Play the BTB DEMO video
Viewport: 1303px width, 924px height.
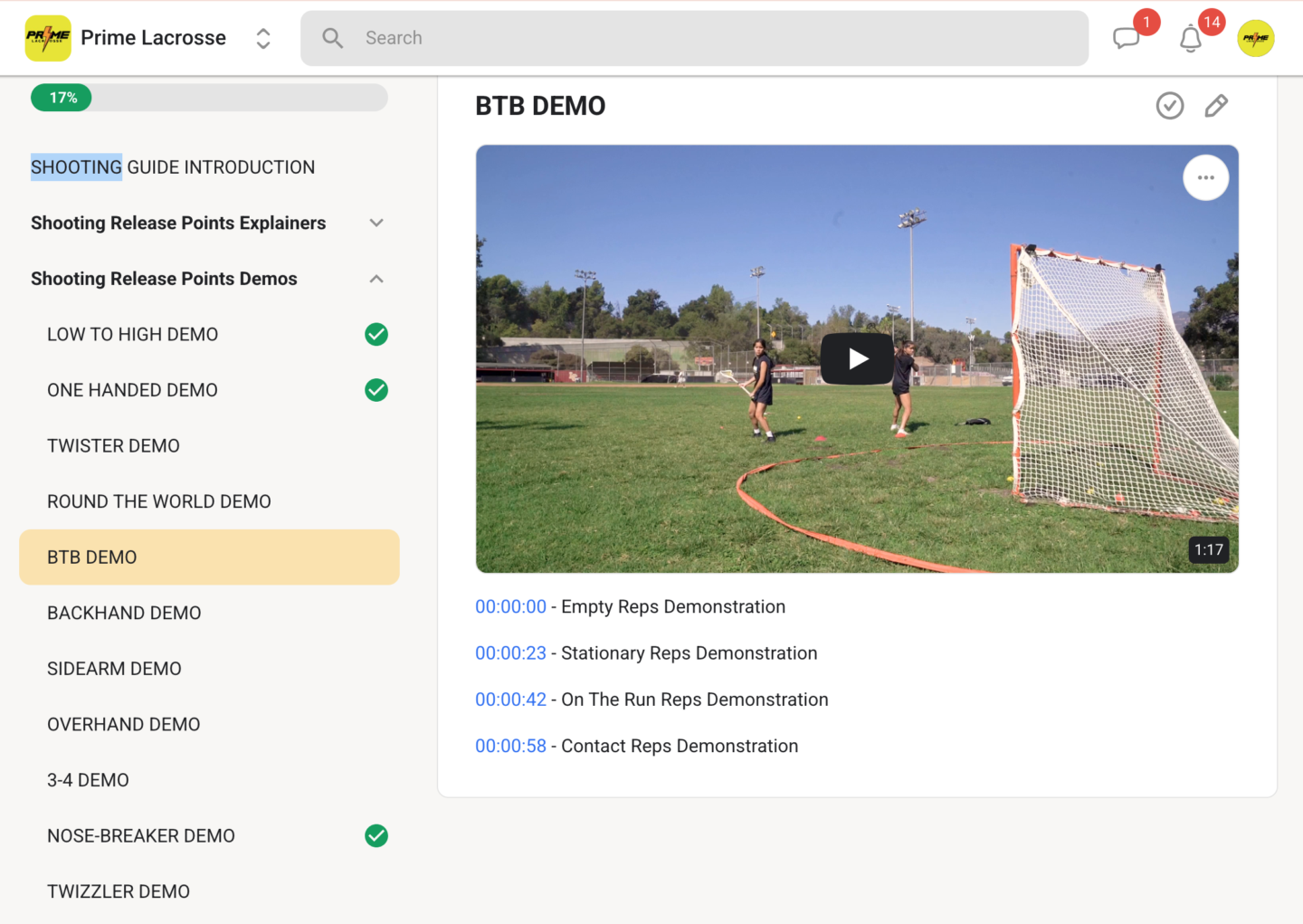(857, 359)
